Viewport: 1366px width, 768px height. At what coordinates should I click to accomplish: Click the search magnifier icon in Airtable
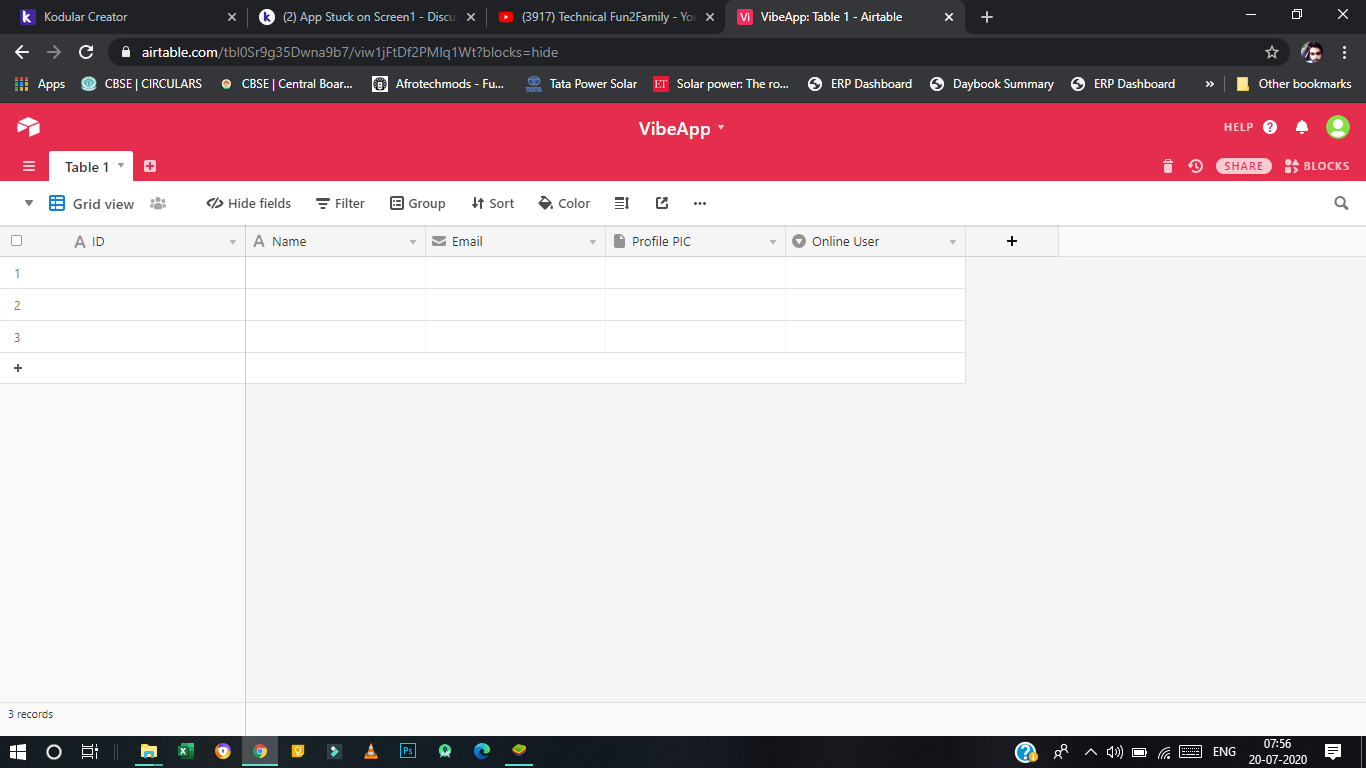1341,203
